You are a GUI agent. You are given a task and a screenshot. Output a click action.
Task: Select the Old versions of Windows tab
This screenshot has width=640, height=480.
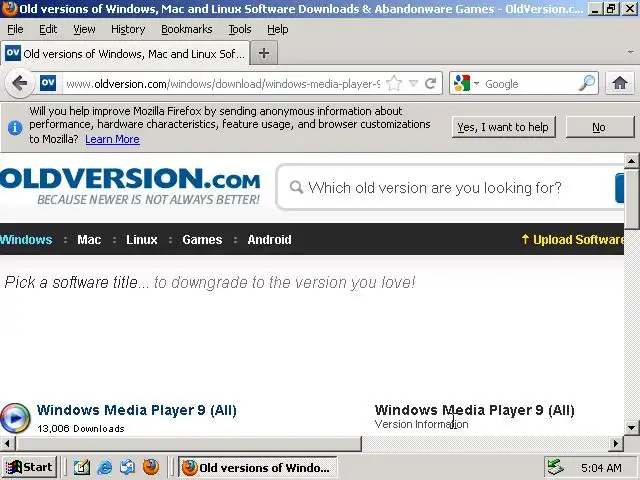pos(124,53)
